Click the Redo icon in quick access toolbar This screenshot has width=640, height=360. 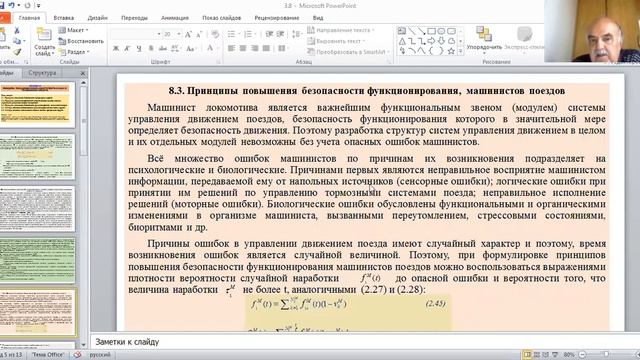click(28, 5)
